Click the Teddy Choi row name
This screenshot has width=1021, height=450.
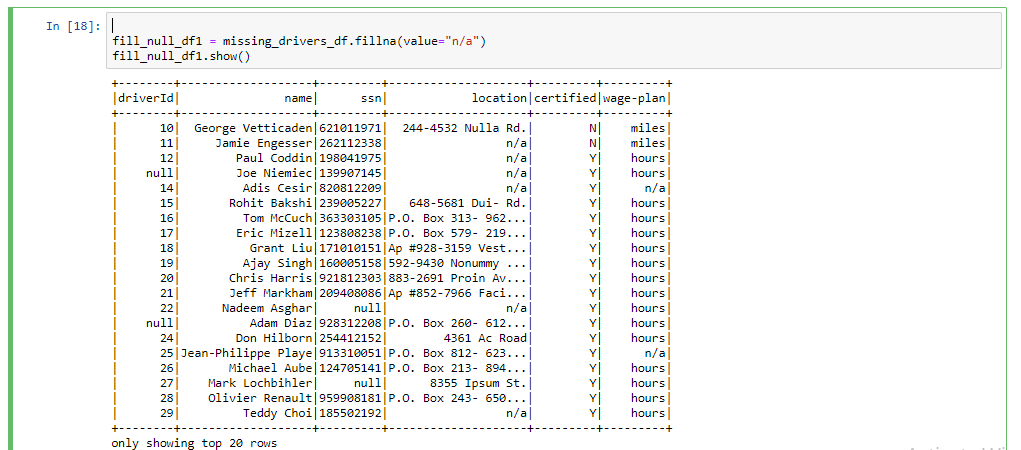pos(277,413)
